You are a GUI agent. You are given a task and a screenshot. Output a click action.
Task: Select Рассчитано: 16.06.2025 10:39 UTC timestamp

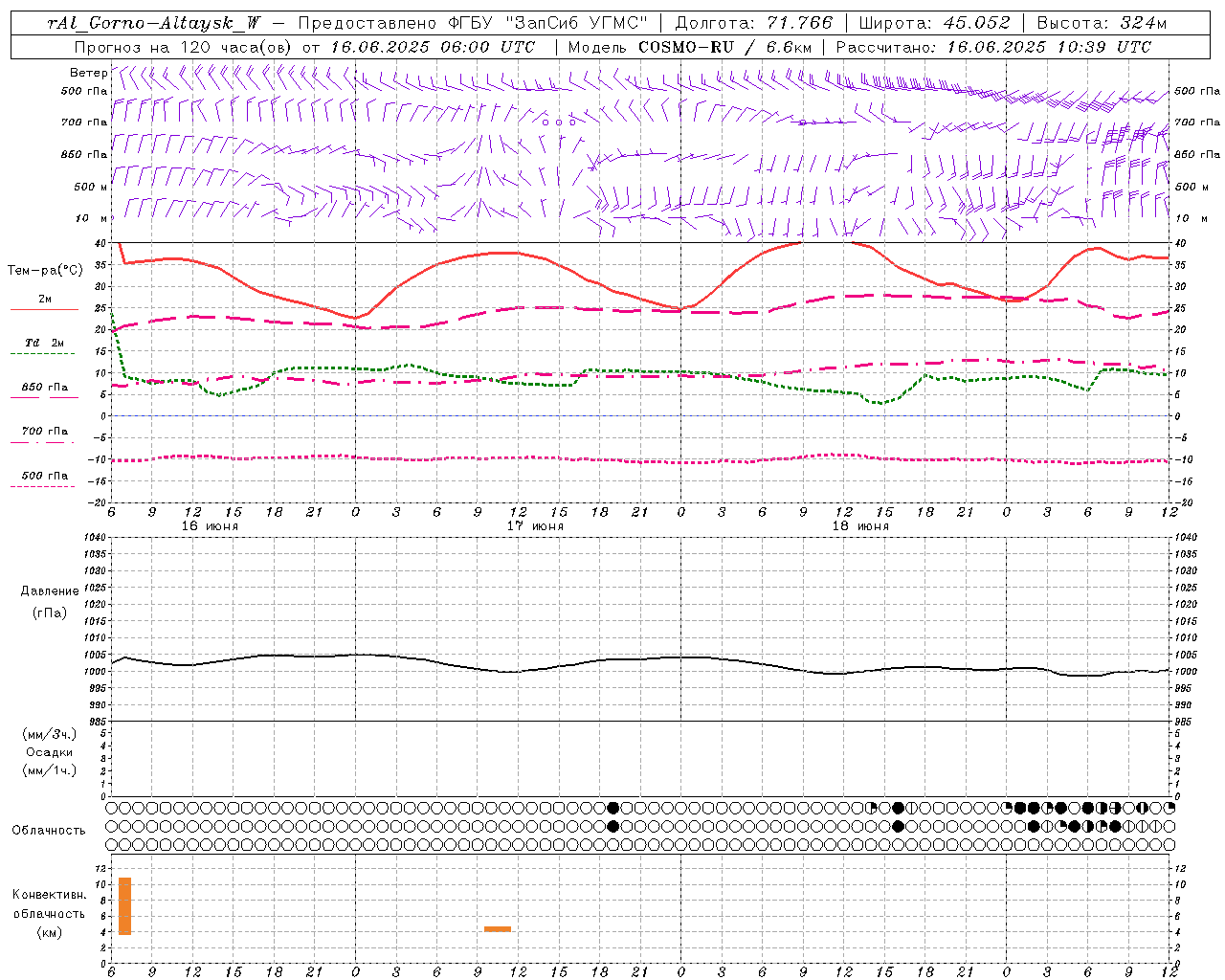pyautogui.click(x=993, y=47)
